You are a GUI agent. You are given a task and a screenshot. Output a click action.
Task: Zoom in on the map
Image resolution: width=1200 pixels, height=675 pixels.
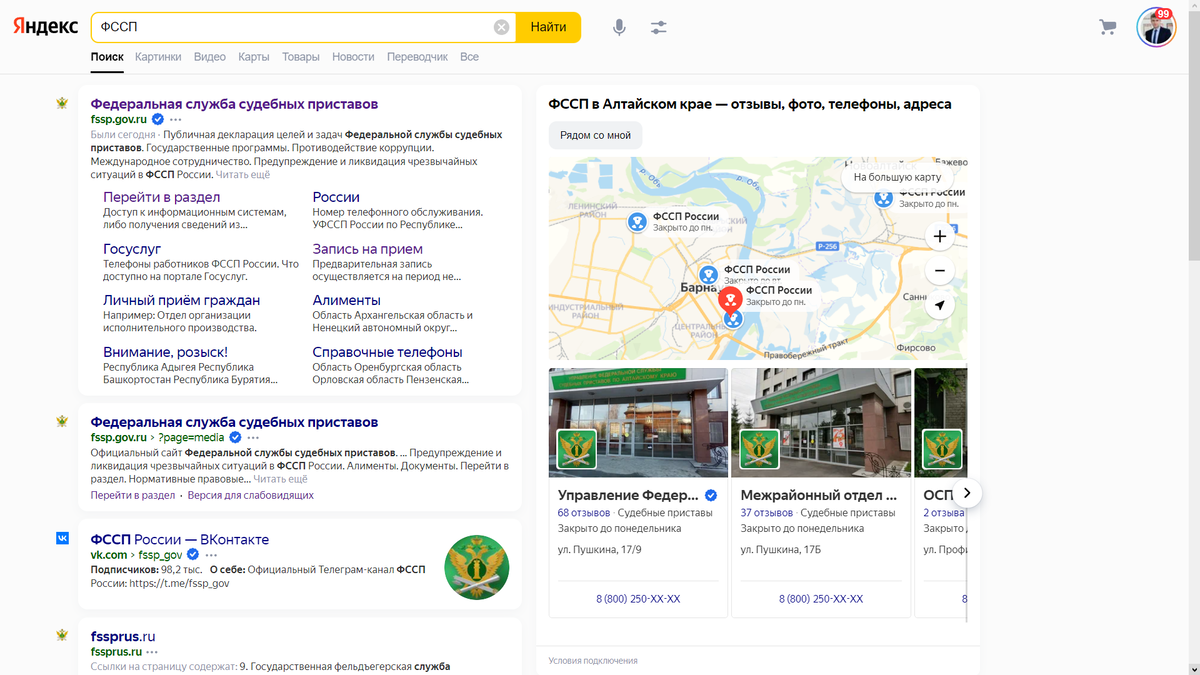939,237
